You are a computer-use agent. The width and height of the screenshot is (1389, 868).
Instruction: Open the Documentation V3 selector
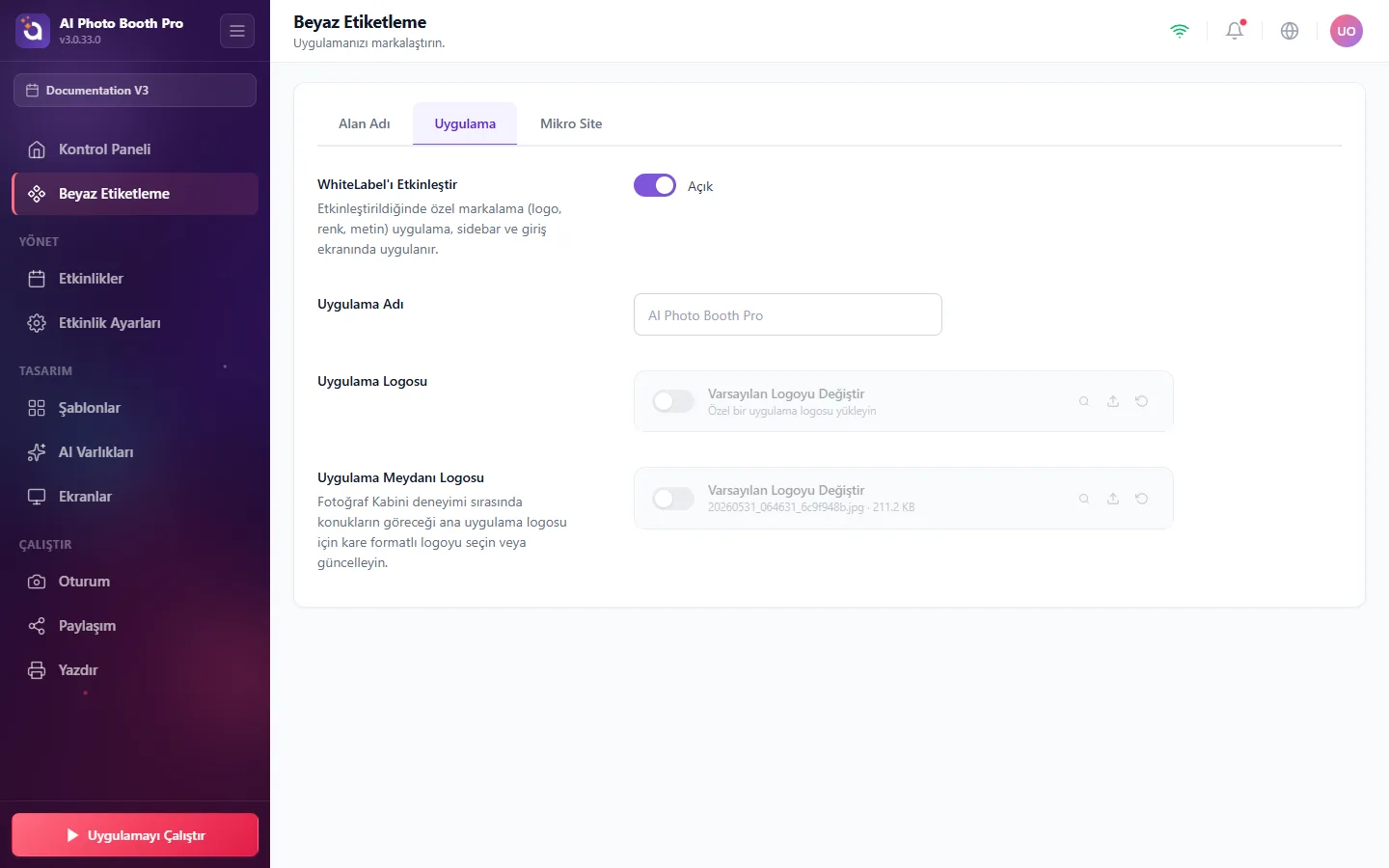tap(135, 91)
